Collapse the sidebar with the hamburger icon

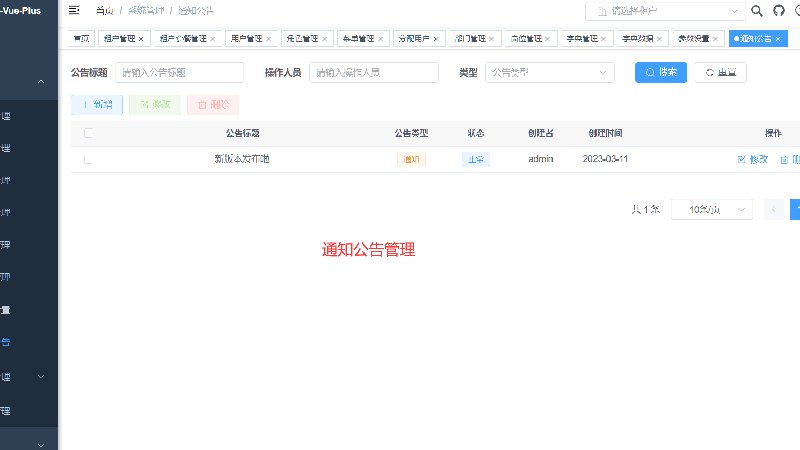(x=74, y=10)
